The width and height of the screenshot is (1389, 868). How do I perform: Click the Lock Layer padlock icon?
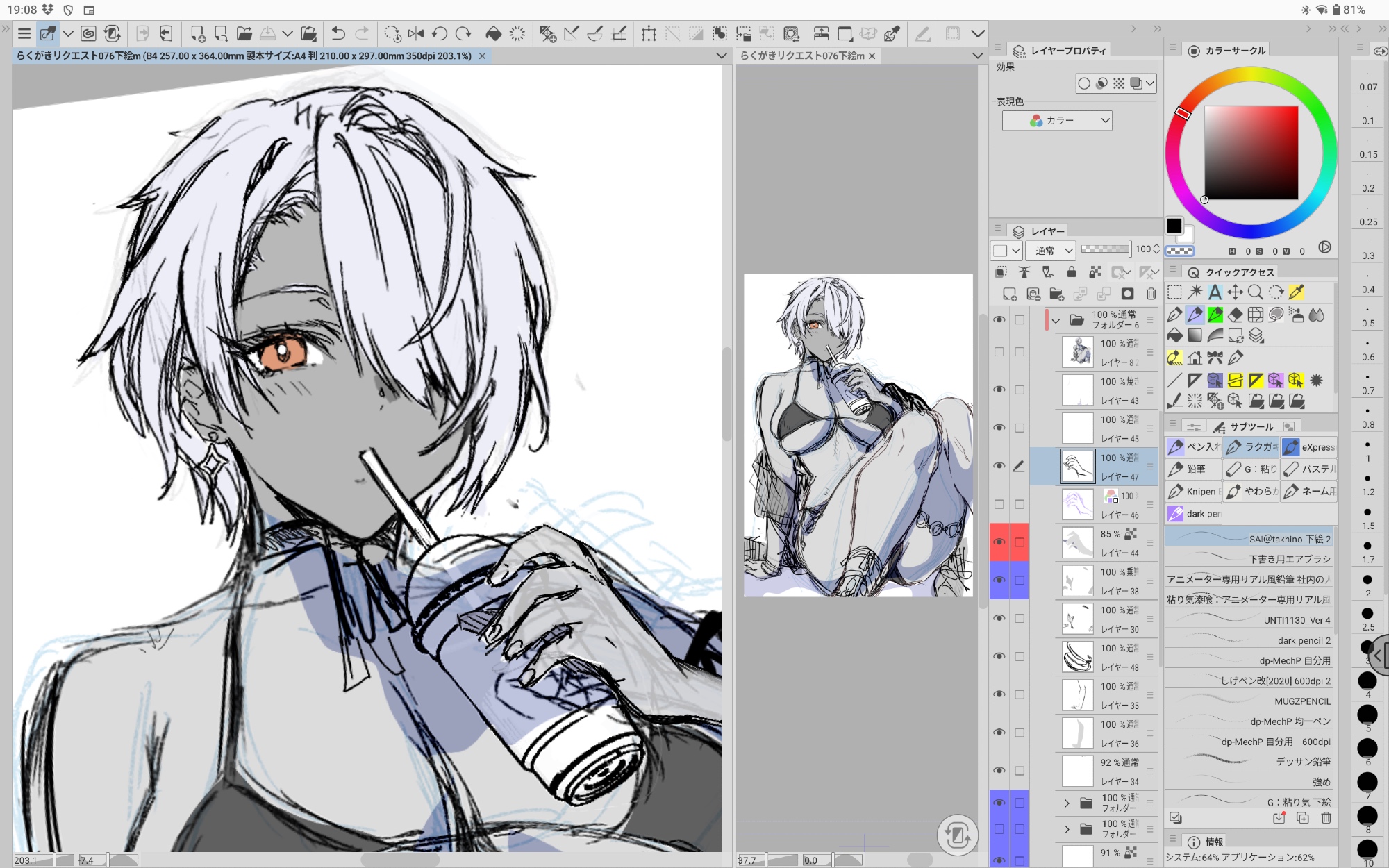[x=1071, y=272]
